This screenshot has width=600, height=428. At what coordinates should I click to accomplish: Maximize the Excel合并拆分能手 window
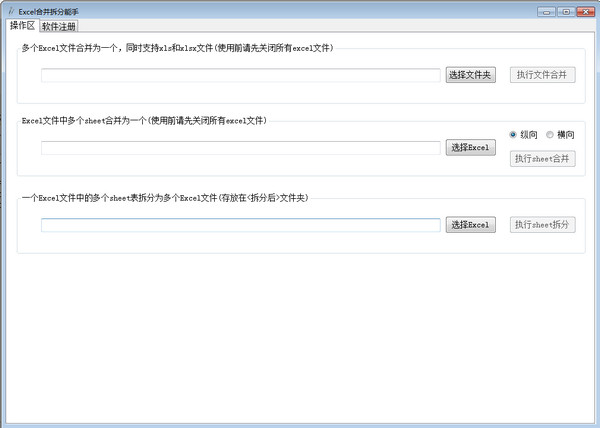(566, 12)
